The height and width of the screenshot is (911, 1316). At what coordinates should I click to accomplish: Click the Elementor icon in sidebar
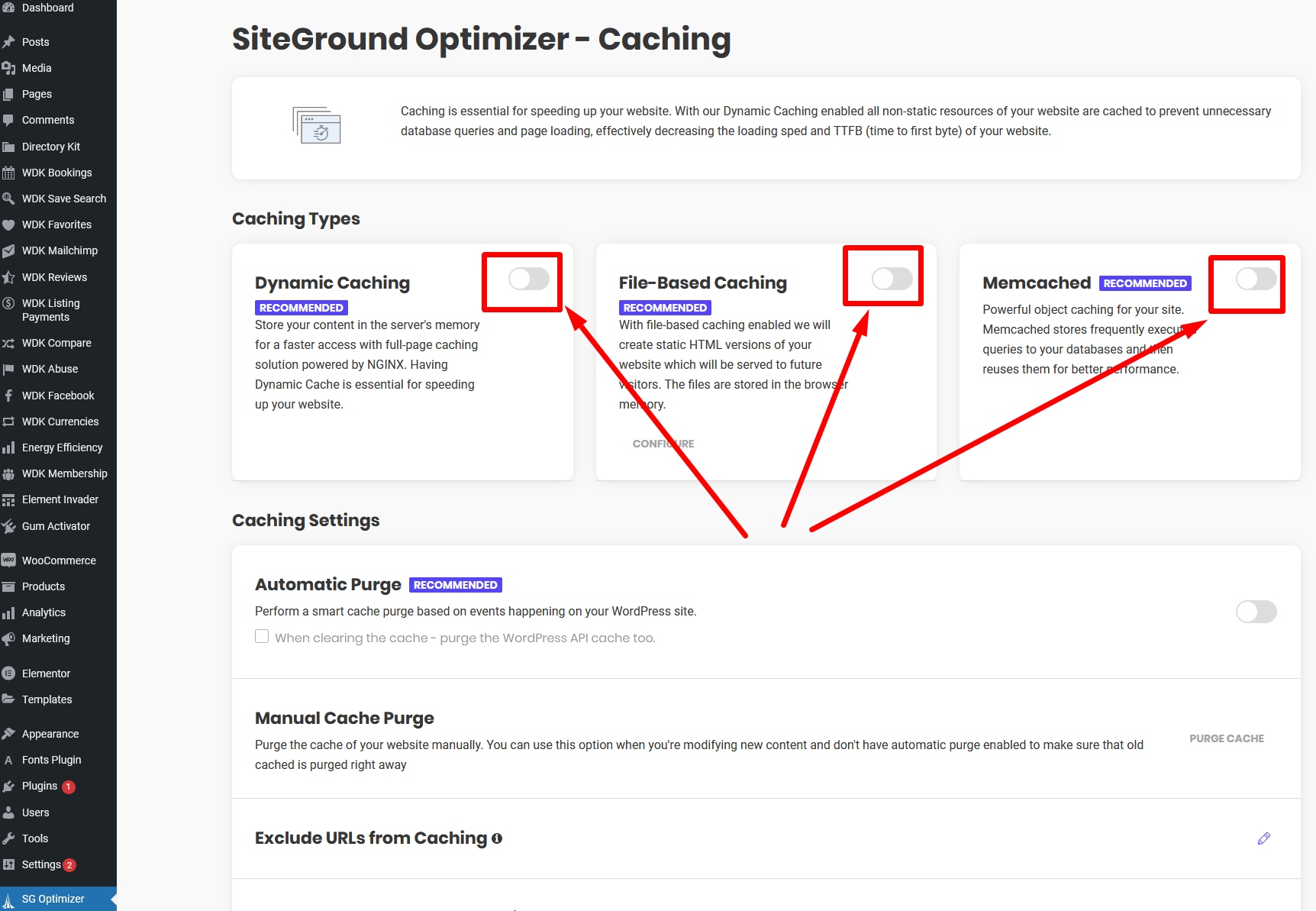click(x=8, y=674)
